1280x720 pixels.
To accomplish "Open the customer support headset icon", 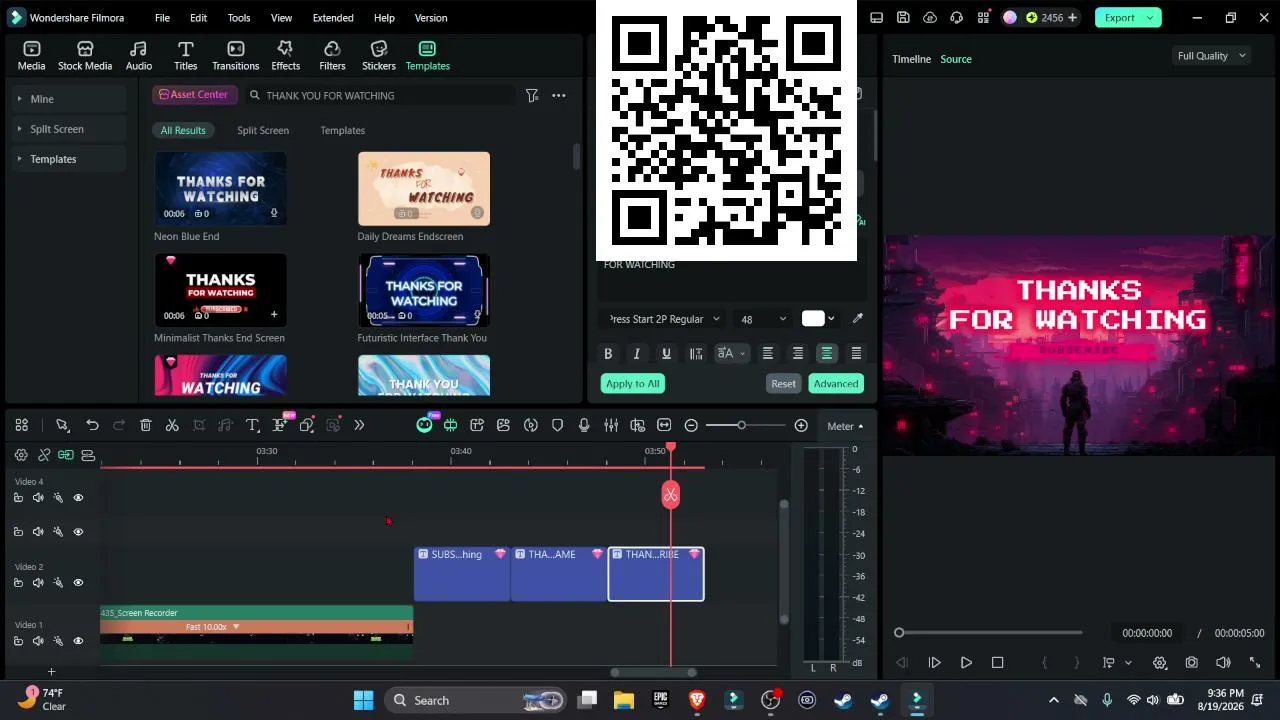I will [x=957, y=18].
